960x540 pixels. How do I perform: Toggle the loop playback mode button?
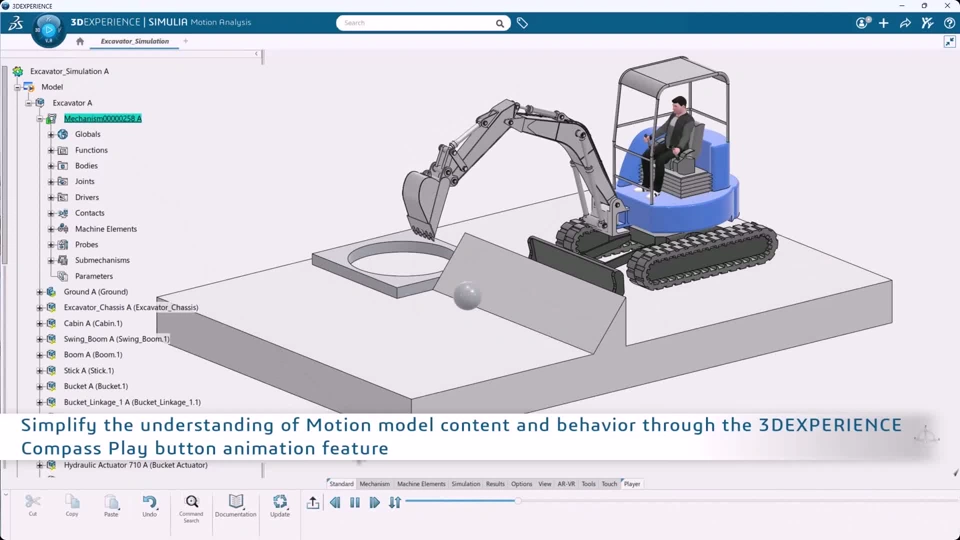395,503
